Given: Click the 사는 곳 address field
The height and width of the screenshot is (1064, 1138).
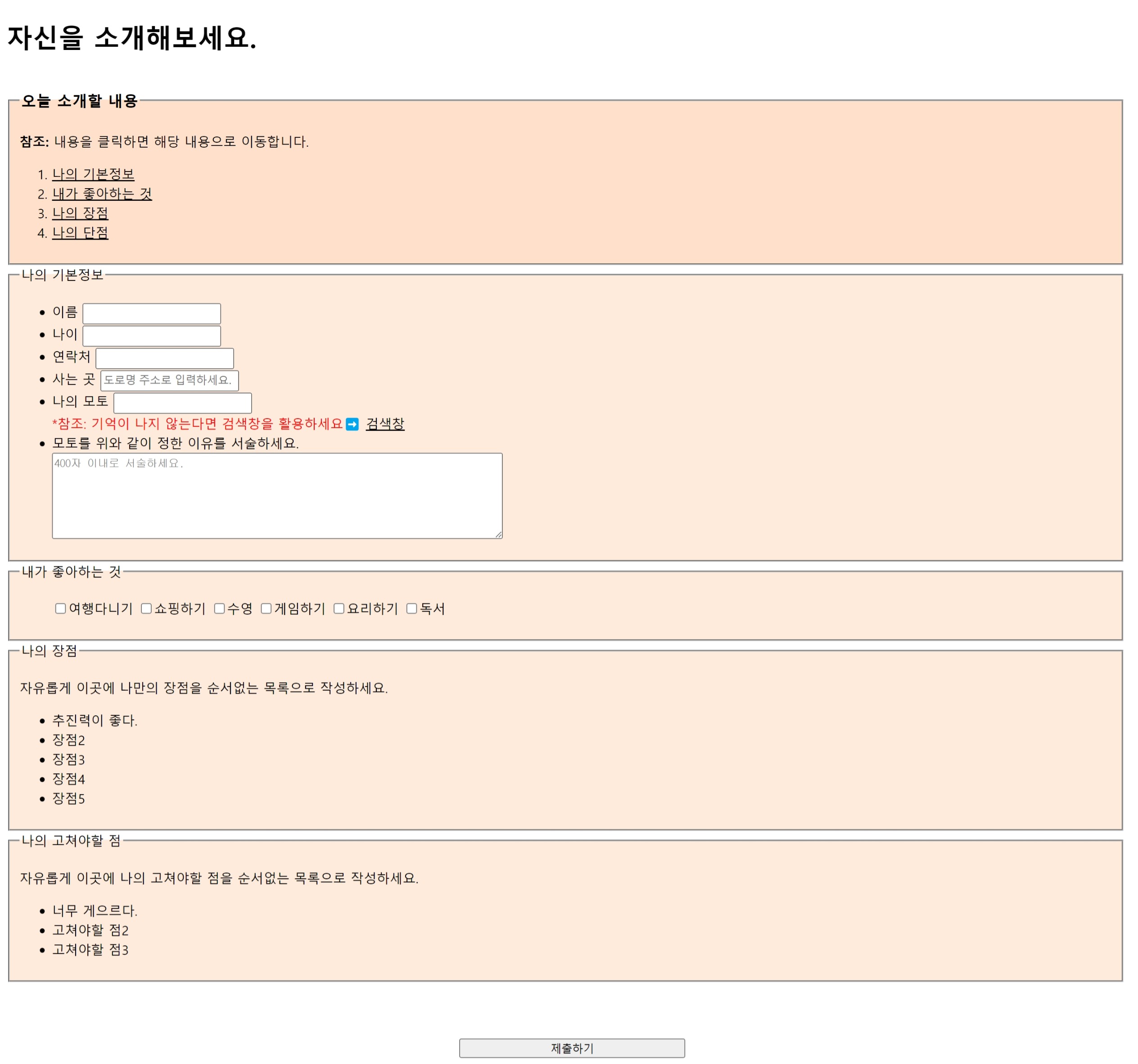Looking at the screenshot, I should point(169,381).
